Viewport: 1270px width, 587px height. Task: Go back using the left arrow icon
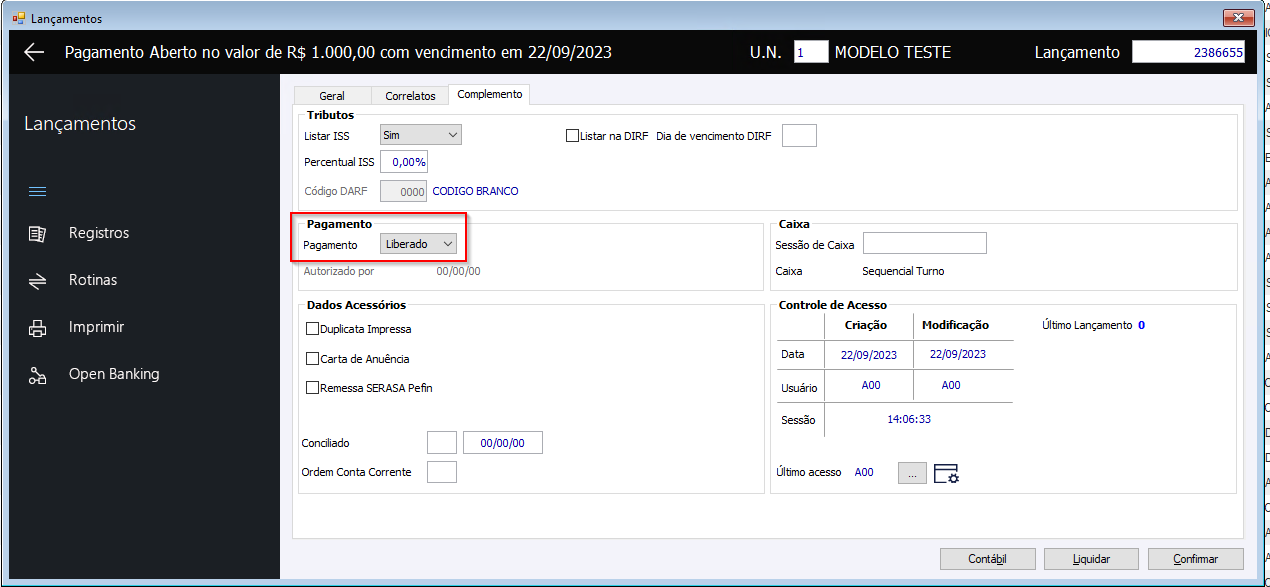coord(35,52)
